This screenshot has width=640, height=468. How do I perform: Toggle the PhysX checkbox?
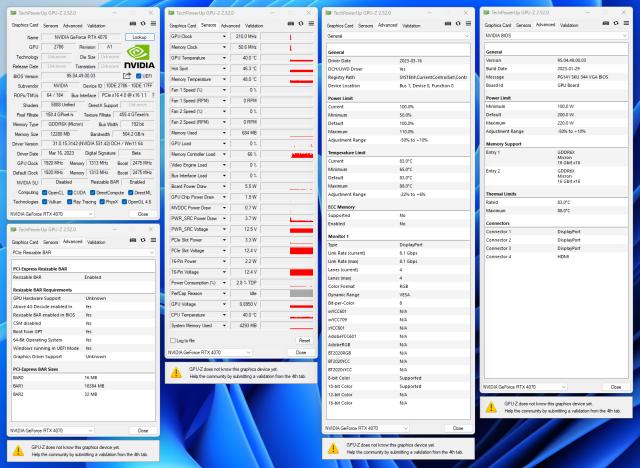pos(102,202)
